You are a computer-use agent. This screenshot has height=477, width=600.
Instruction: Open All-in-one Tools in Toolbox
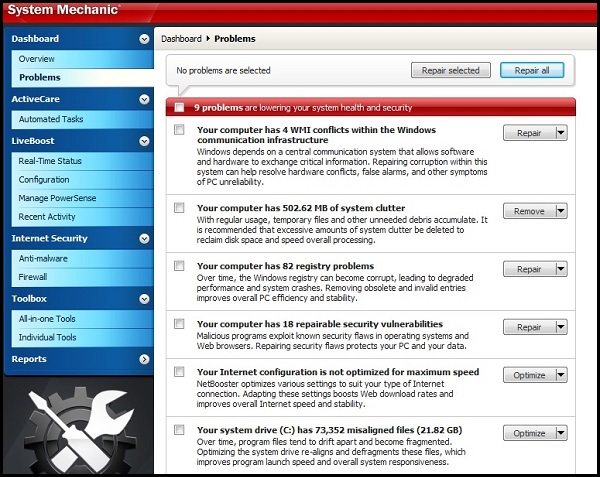point(82,319)
